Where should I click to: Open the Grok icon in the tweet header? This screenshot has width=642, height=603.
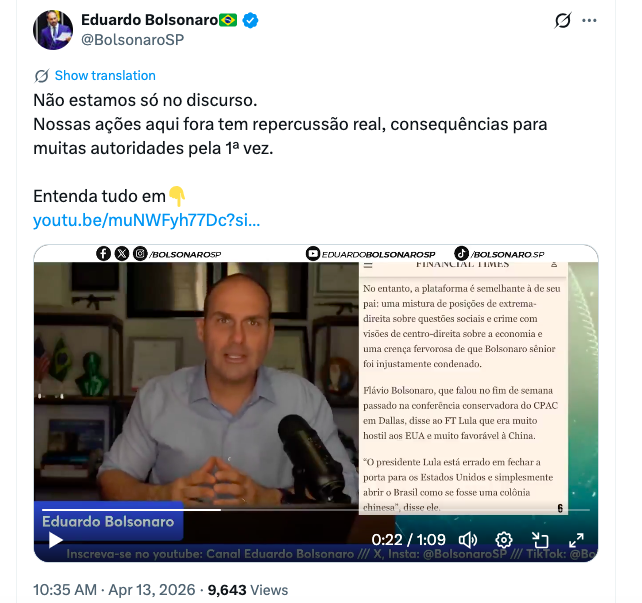pos(563,20)
